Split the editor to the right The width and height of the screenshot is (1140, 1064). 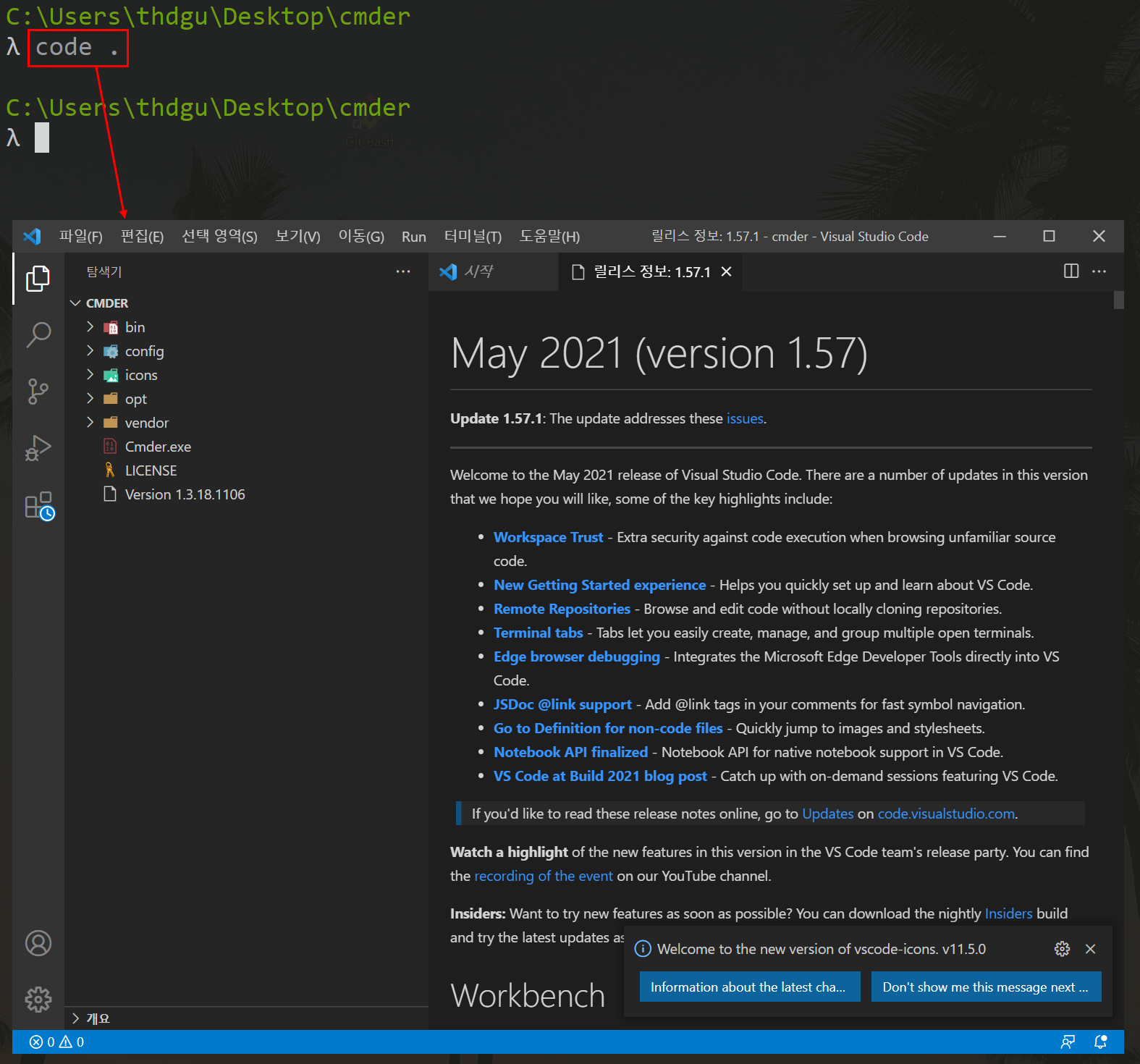(1071, 271)
